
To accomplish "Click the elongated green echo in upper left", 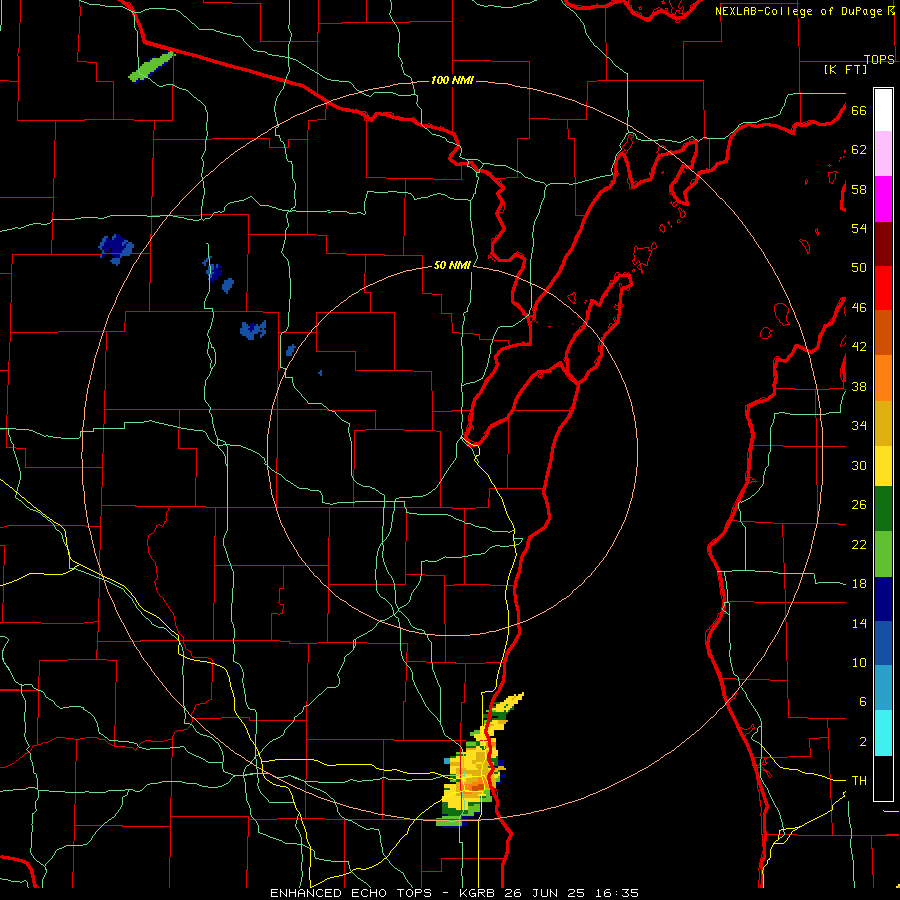I will 151,67.
